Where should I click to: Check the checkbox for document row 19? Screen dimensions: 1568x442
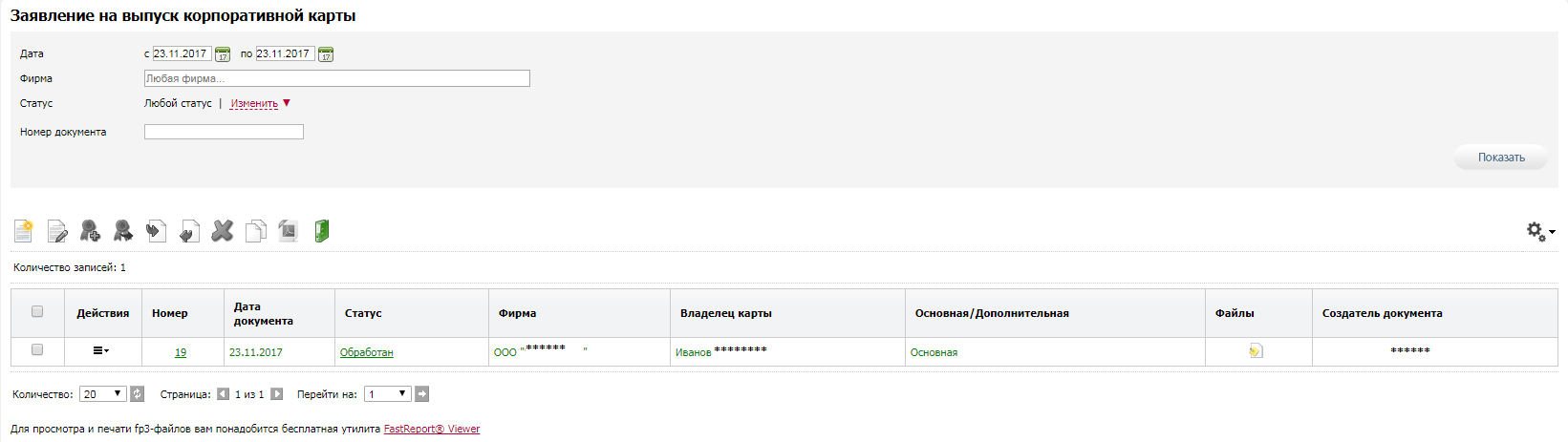tap(37, 349)
